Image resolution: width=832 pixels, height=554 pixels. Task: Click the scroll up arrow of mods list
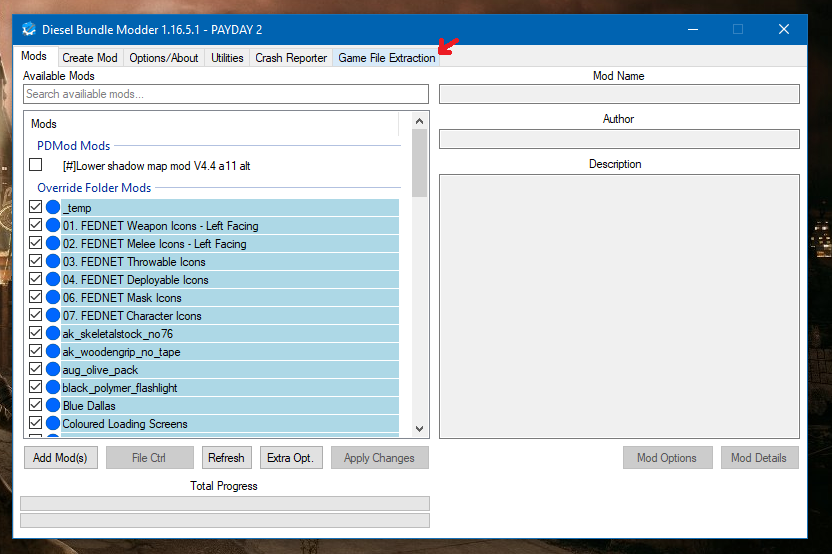419,121
